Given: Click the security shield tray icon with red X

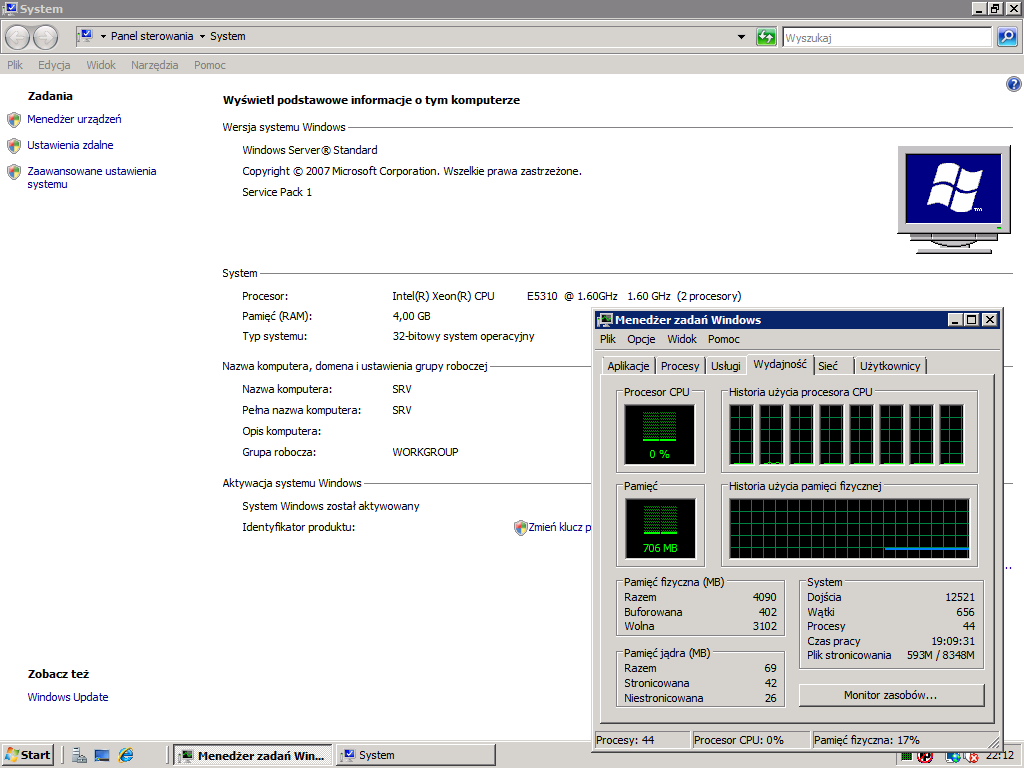Looking at the screenshot, I should point(972,758).
